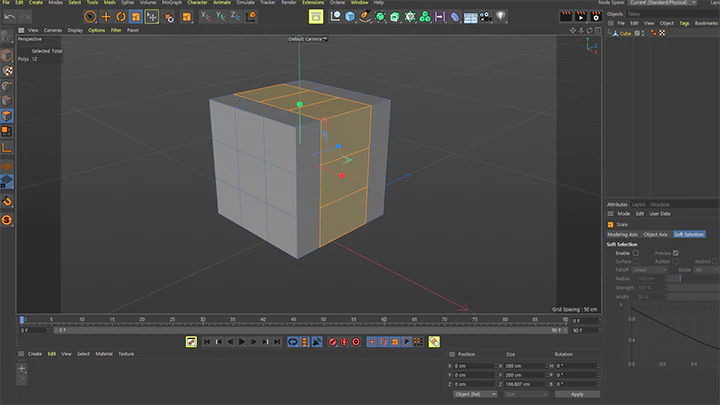Add a Camera object

point(485,17)
